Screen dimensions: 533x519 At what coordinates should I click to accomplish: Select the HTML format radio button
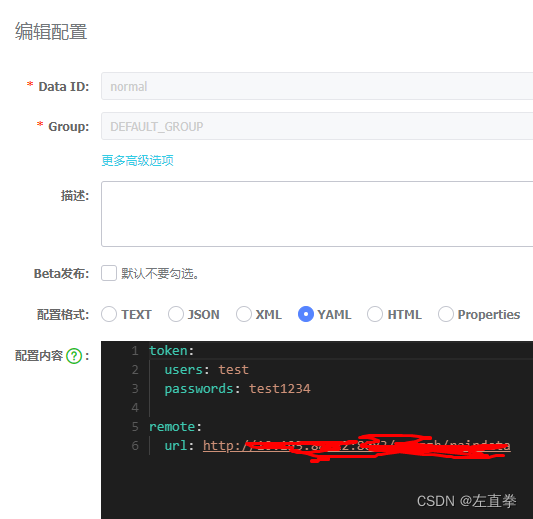pyautogui.click(x=375, y=314)
